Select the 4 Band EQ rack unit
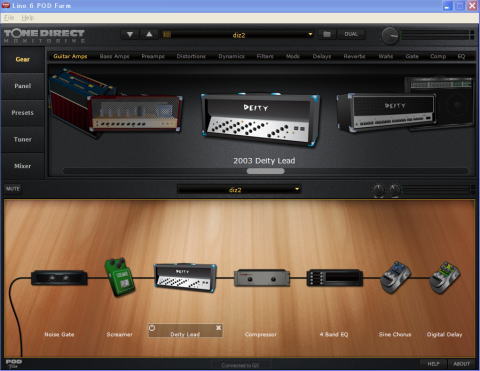 coord(334,278)
